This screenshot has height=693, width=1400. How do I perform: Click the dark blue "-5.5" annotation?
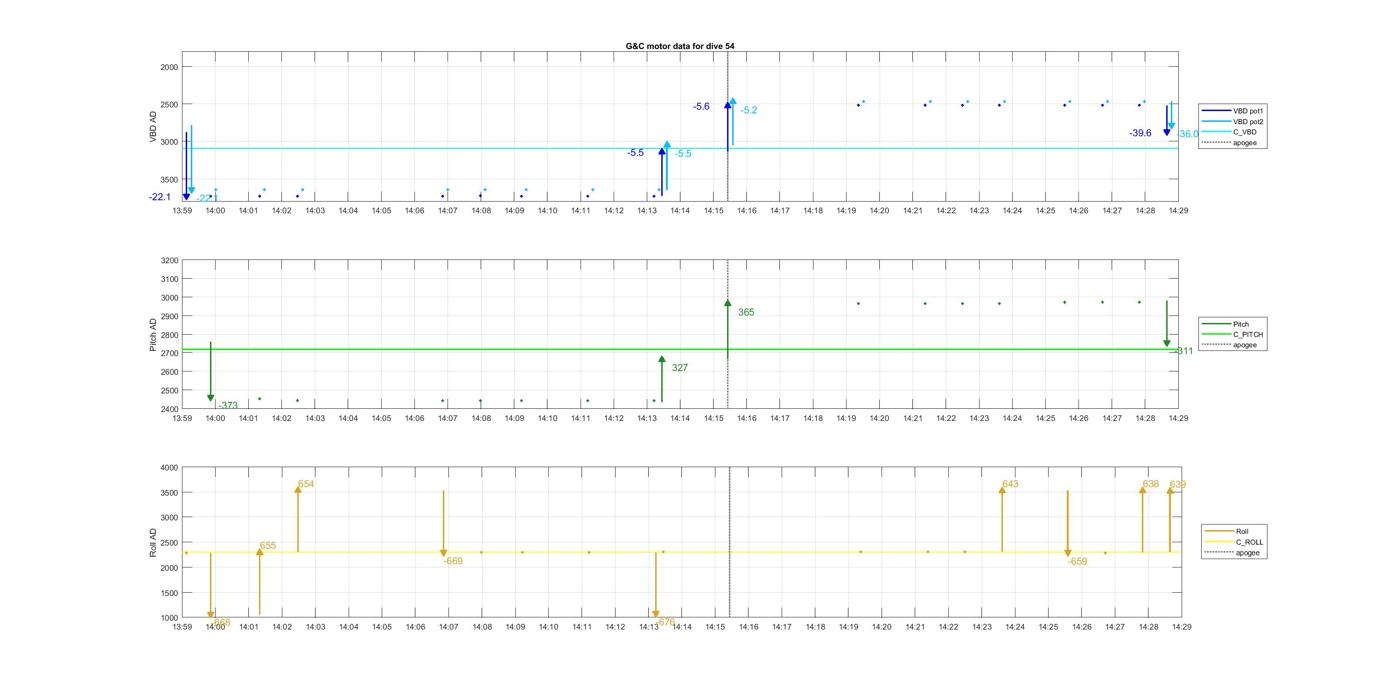636,153
